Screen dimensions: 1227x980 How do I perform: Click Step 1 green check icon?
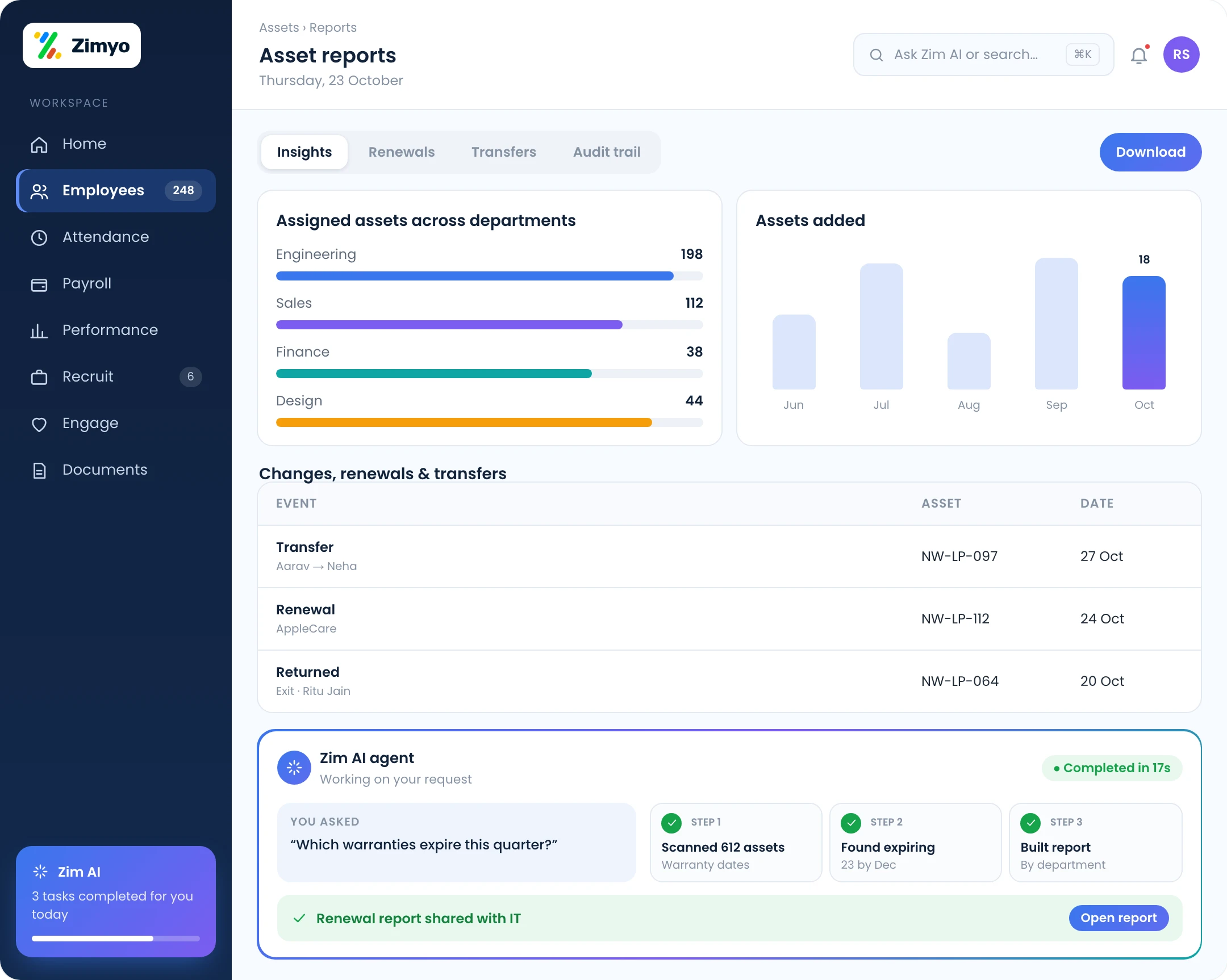tap(671, 823)
